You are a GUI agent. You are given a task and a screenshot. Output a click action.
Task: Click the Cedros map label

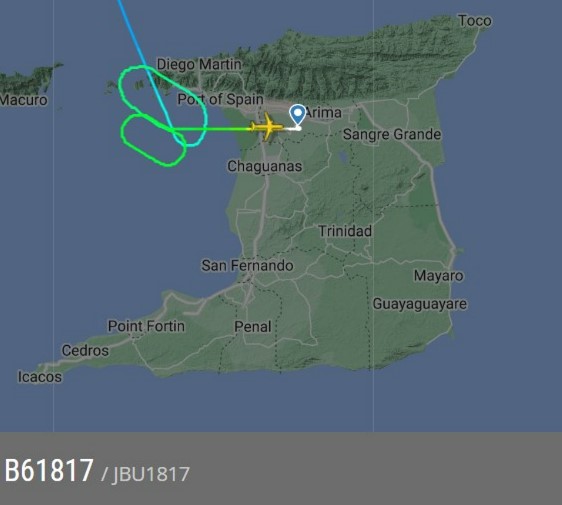click(x=85, y=351)
